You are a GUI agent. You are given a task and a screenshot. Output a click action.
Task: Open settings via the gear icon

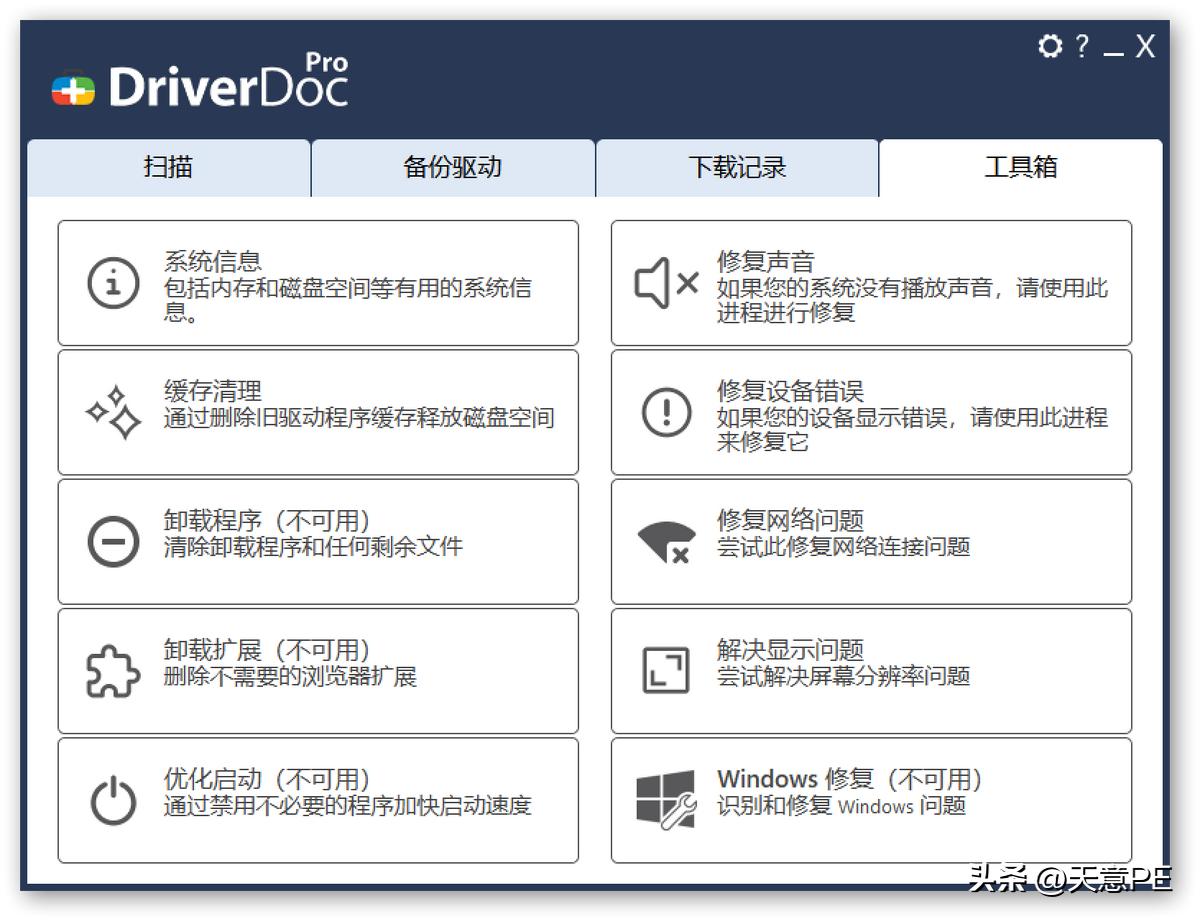pyautogui.click(x=1049, y=46)
